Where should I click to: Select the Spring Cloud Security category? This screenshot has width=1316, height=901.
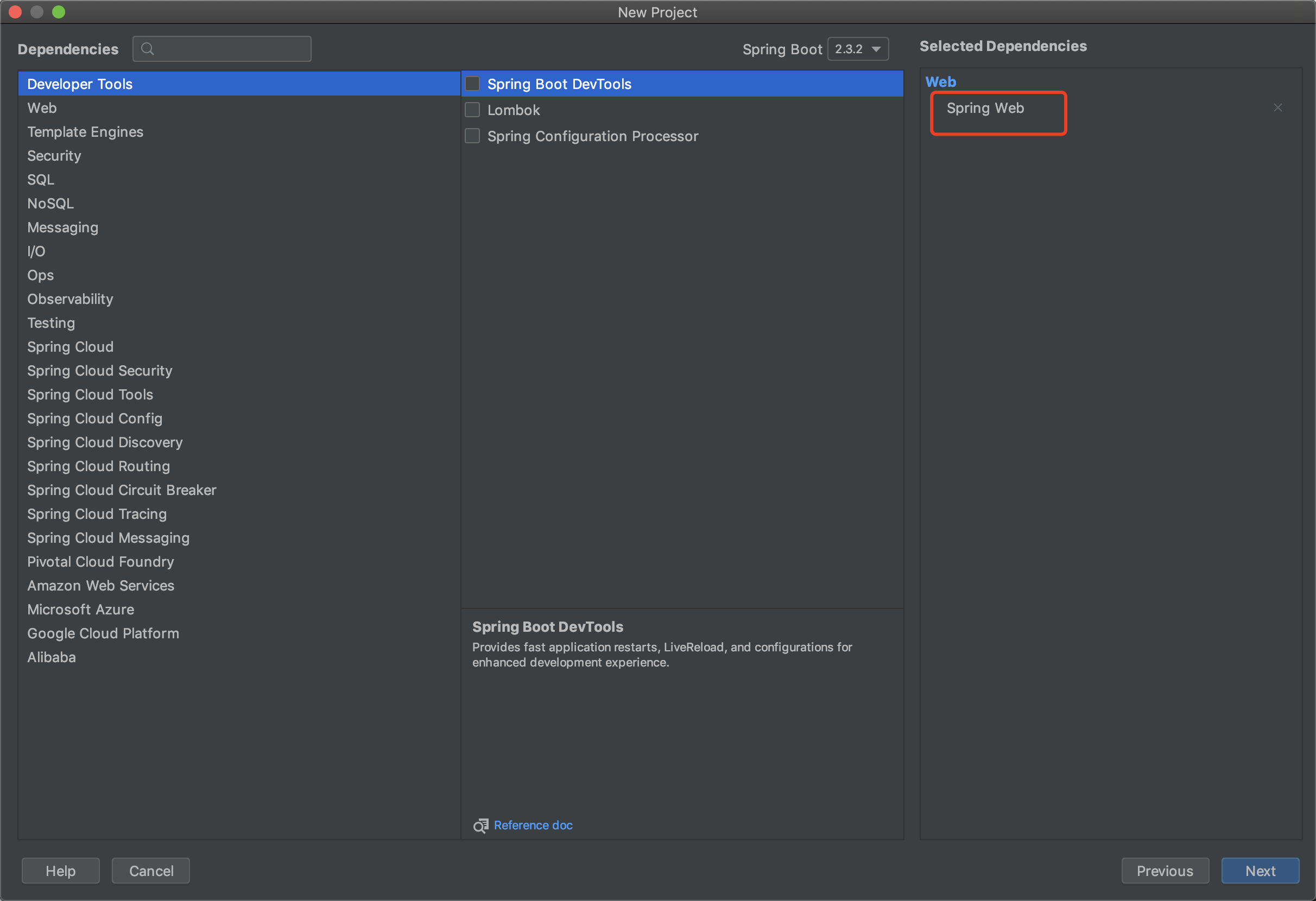(x=239, y=370)
